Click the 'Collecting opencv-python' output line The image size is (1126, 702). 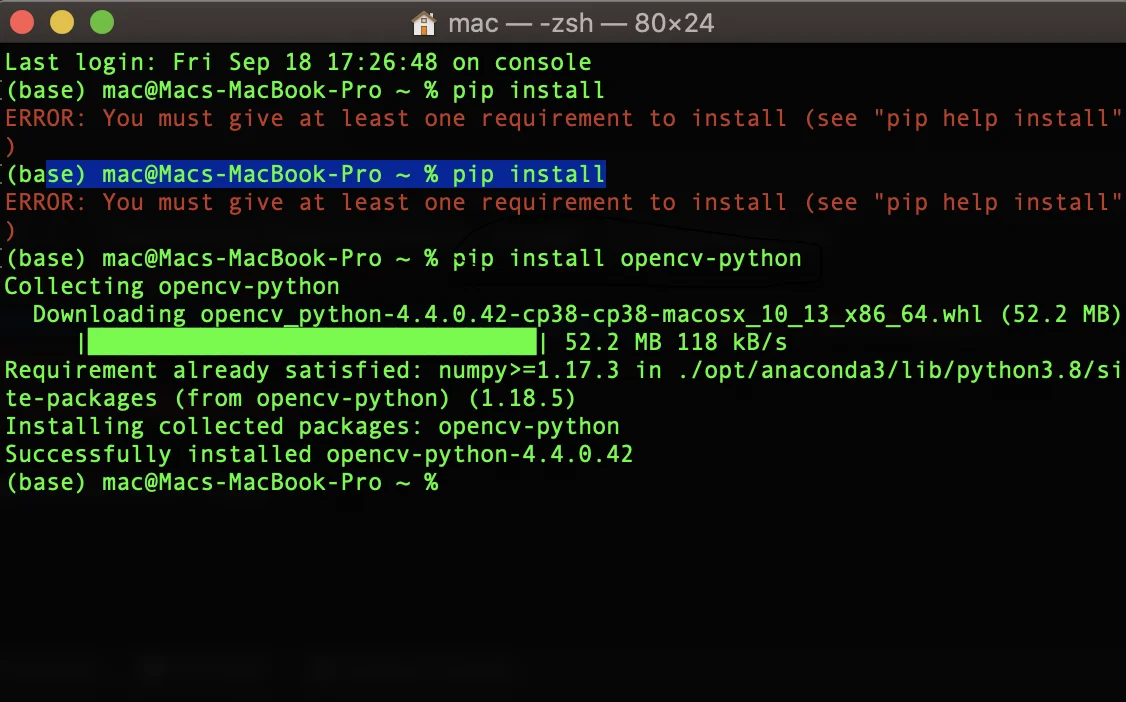171,286
